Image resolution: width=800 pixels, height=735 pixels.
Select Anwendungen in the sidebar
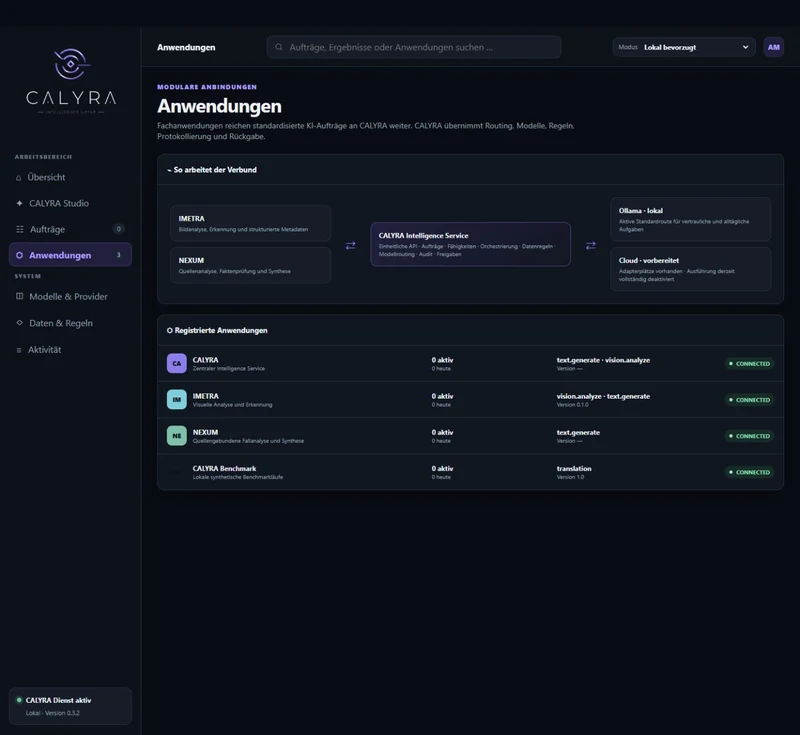[70, 255]
